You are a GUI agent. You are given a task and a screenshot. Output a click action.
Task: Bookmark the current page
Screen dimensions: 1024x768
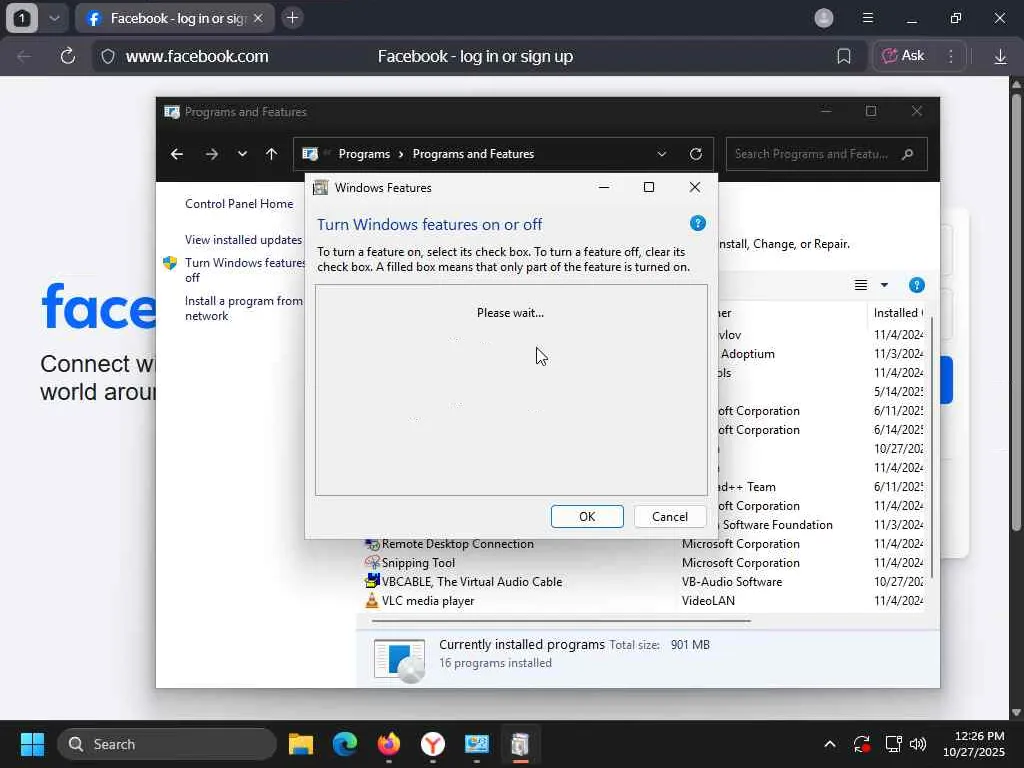pyautogui.click(x=844, y=56)
